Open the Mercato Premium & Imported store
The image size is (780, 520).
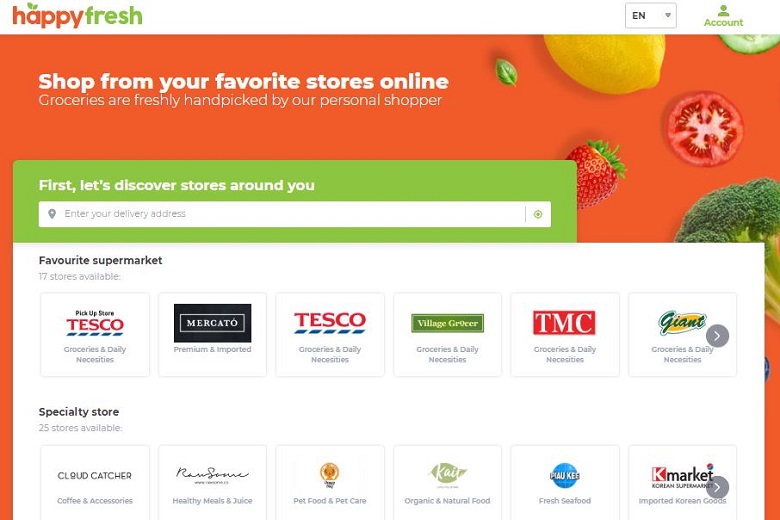(212, 334)
